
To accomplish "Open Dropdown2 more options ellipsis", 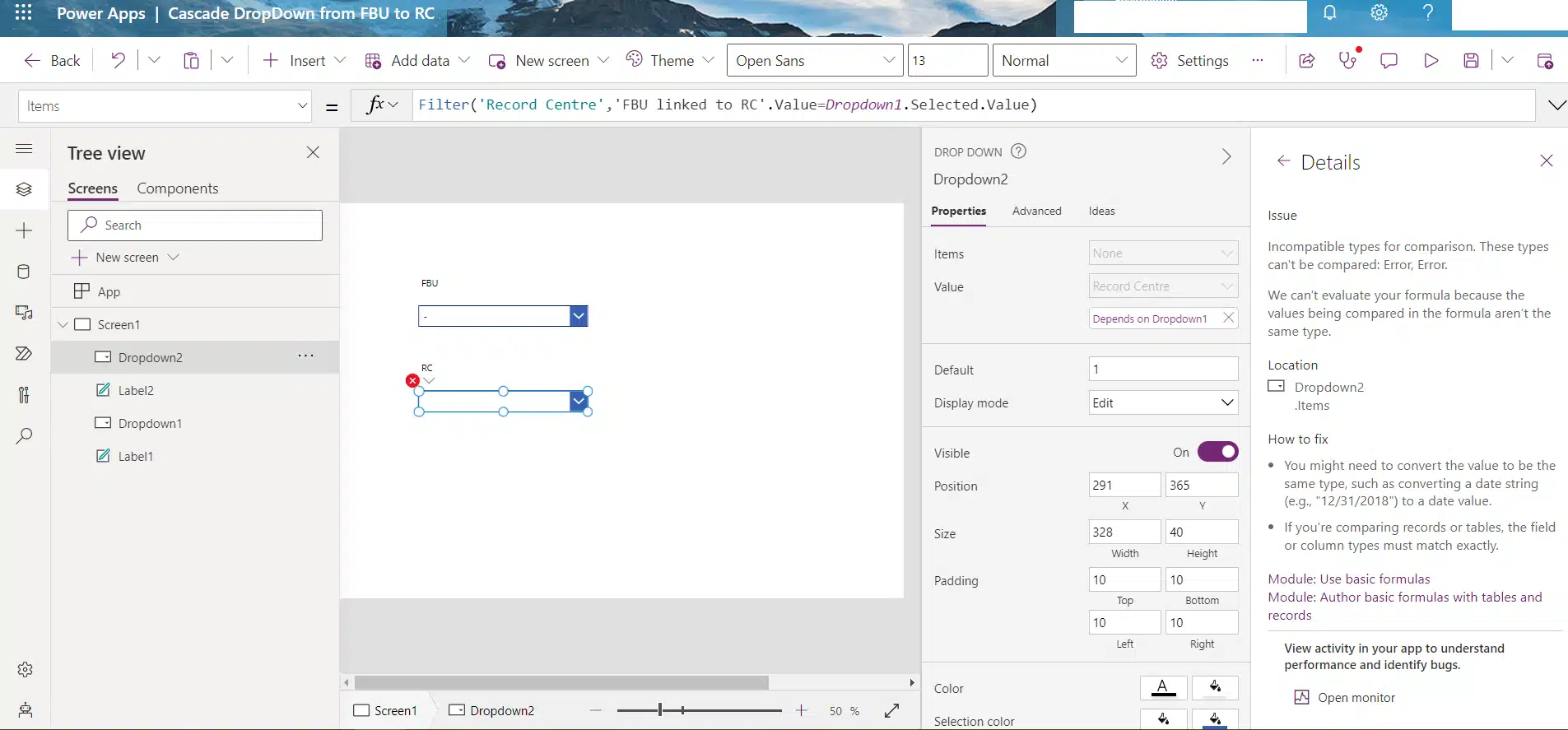I will (305, 356).
